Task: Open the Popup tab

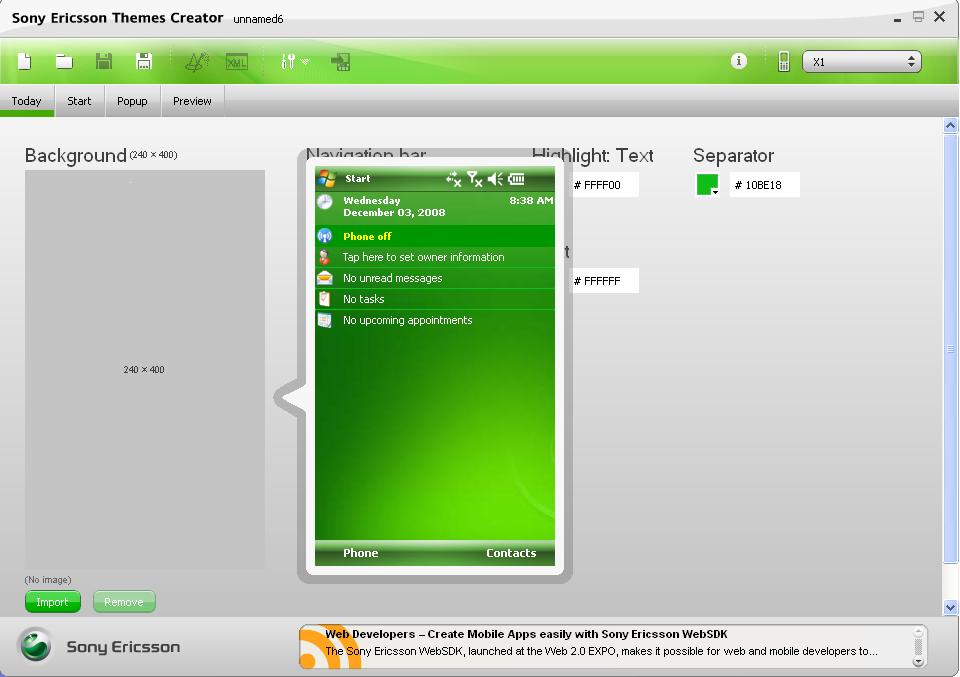Action: click(132, 101)
